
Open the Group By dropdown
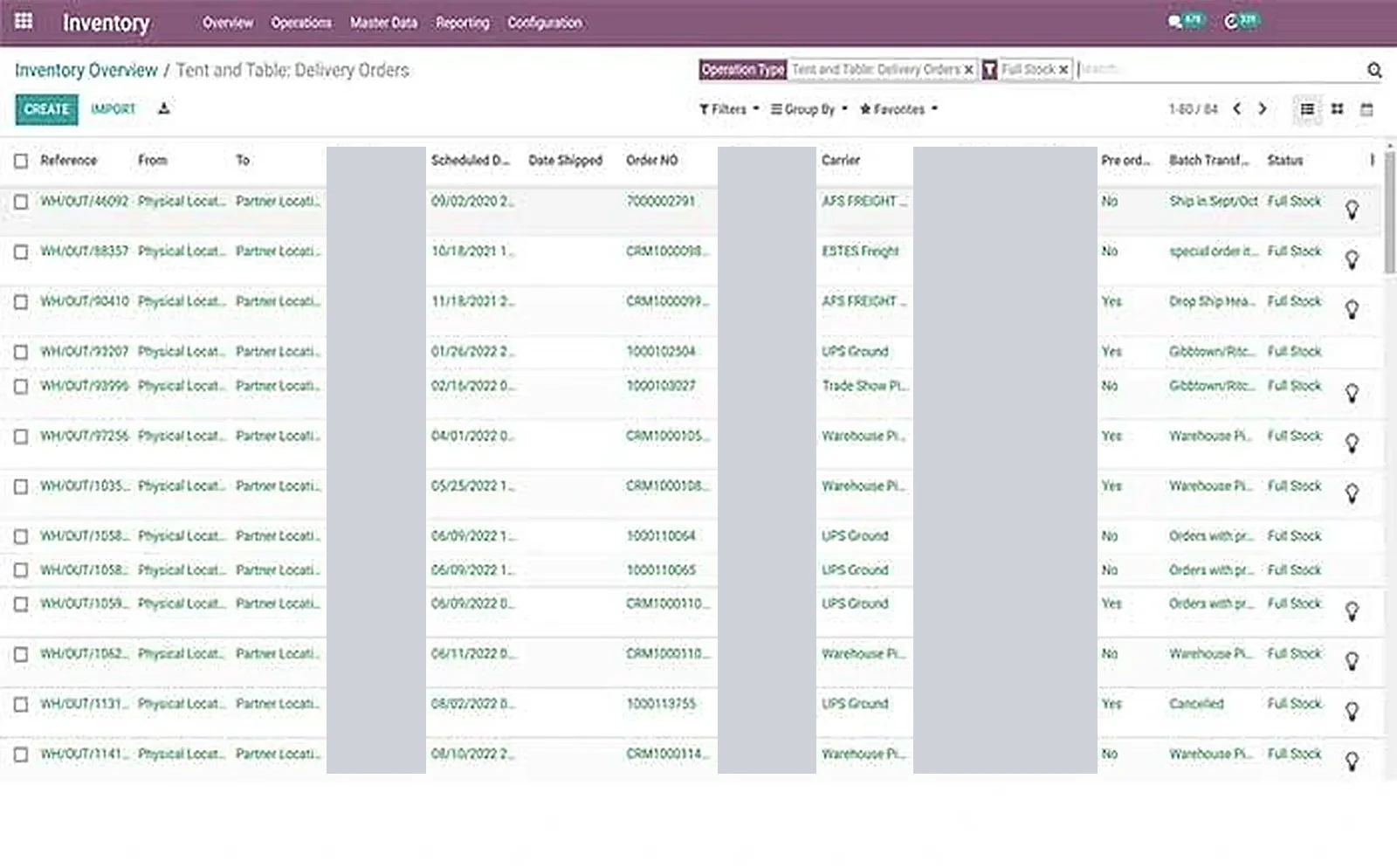click(x=809, y=109)
